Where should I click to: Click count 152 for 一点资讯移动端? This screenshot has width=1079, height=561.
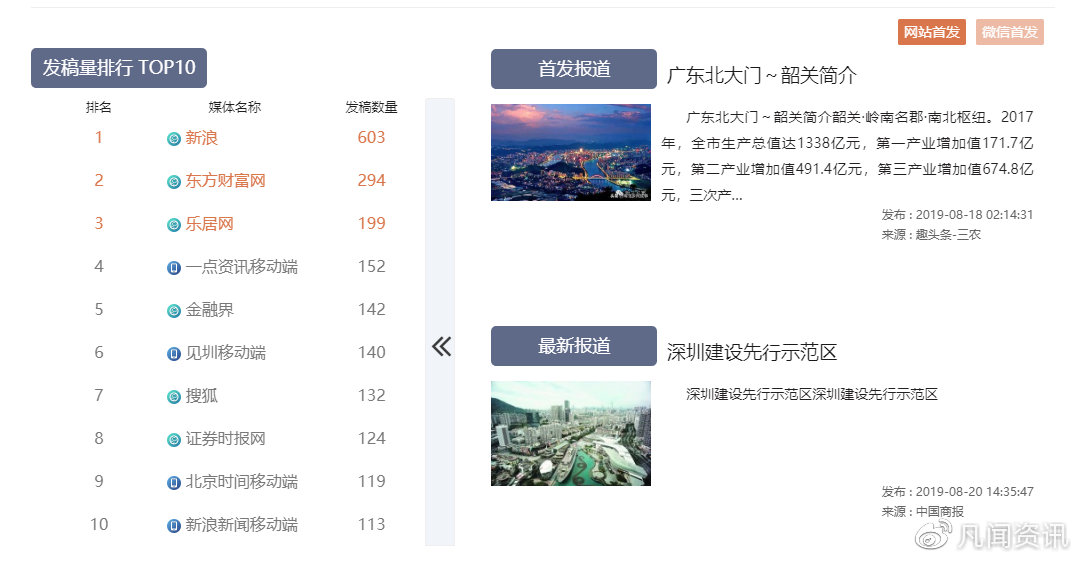(372, 267)
